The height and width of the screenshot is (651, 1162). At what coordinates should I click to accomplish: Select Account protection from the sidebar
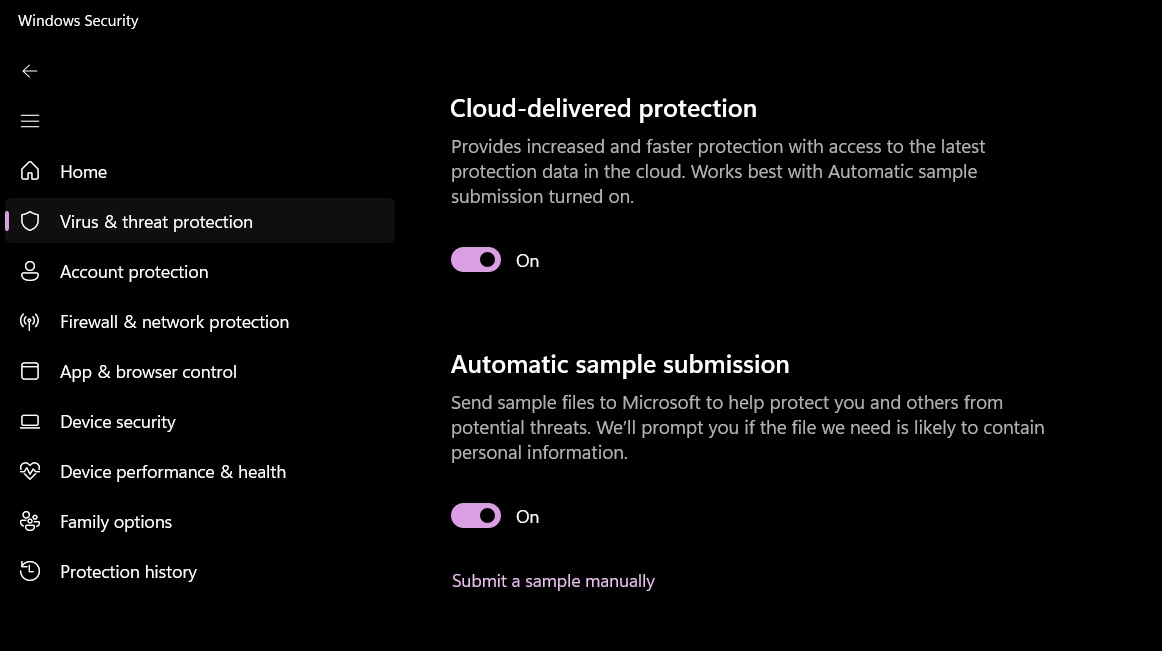coord(134,271)
